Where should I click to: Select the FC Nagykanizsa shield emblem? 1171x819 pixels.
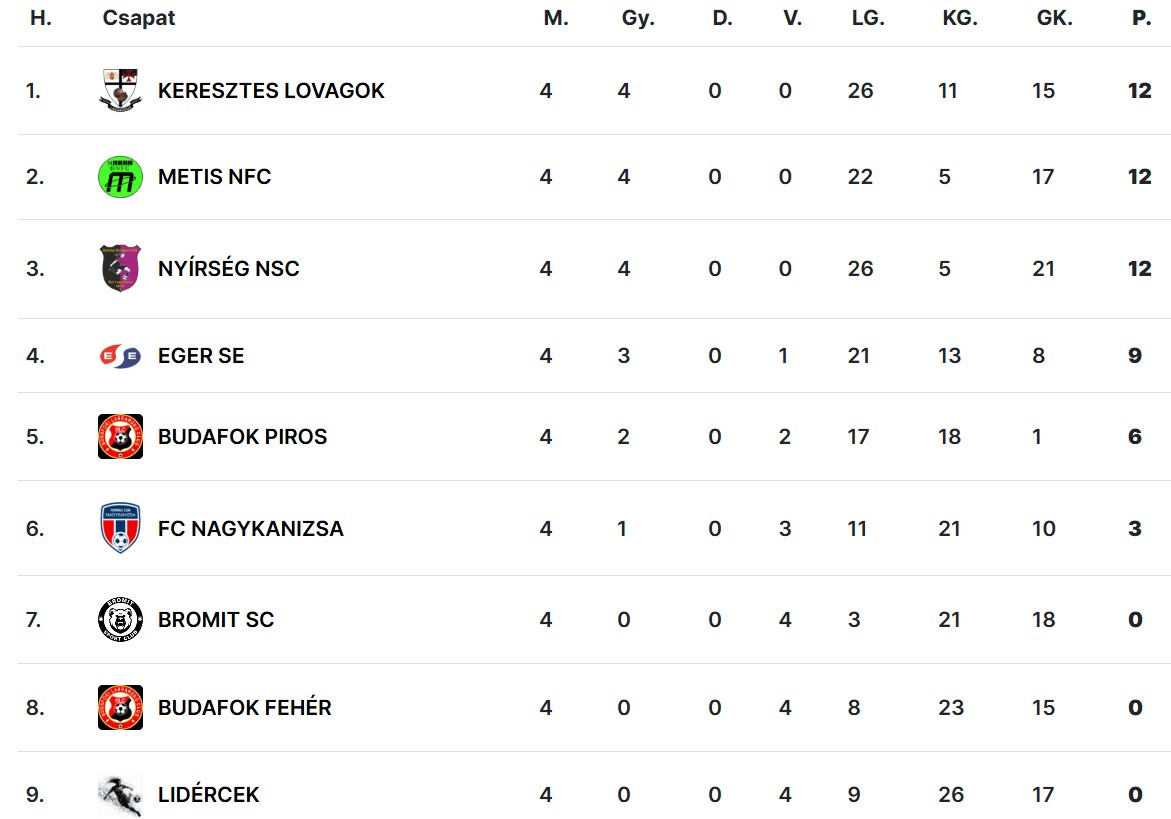120,528
